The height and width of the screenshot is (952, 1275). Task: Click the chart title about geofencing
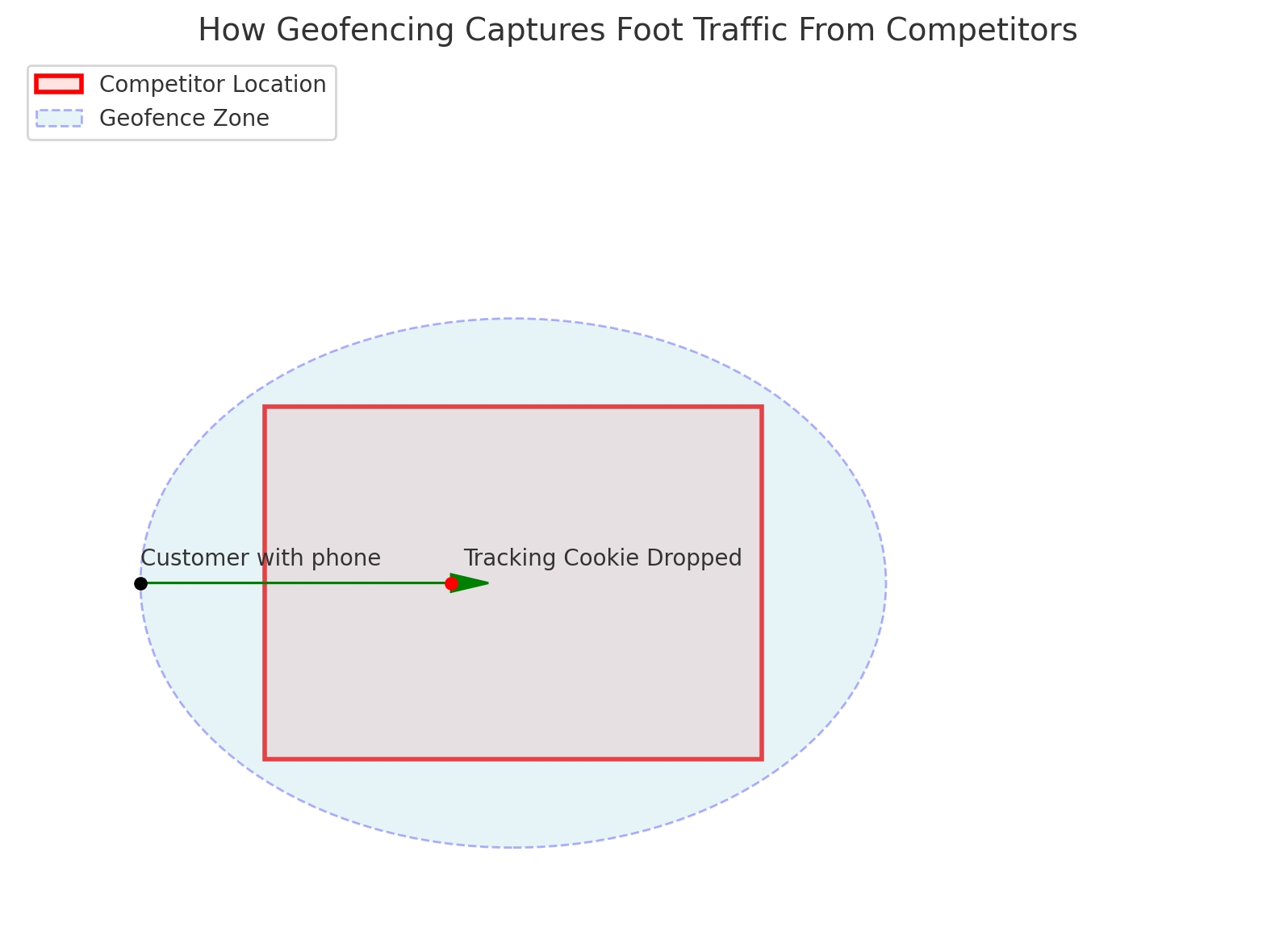tap(637, 31)
